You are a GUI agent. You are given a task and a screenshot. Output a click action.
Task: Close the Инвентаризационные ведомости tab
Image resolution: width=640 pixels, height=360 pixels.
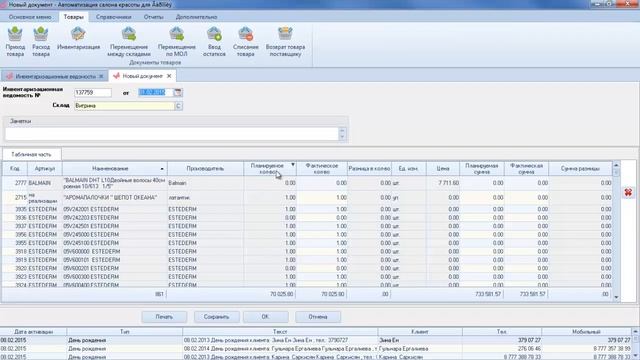(x=101, y=76)
